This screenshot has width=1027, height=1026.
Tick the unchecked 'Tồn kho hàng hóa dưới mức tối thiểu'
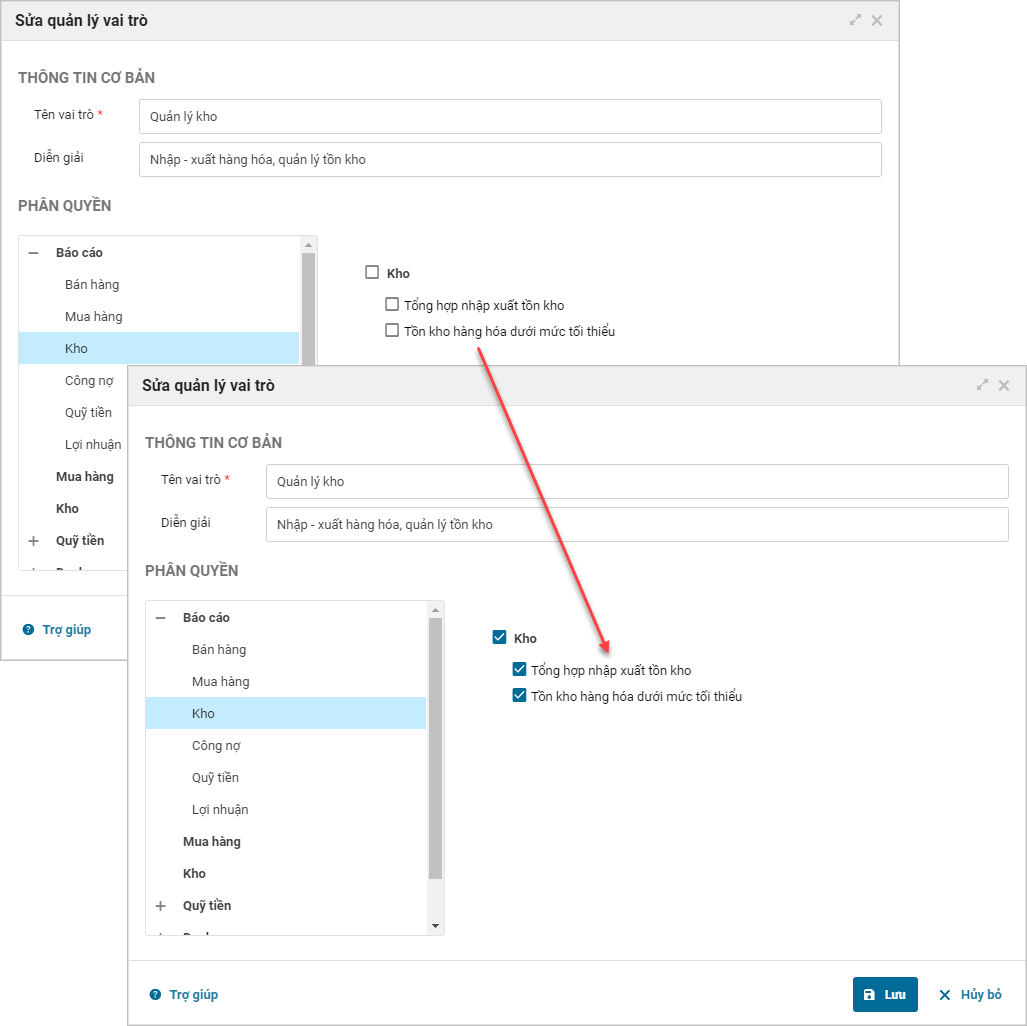(392, 331)
